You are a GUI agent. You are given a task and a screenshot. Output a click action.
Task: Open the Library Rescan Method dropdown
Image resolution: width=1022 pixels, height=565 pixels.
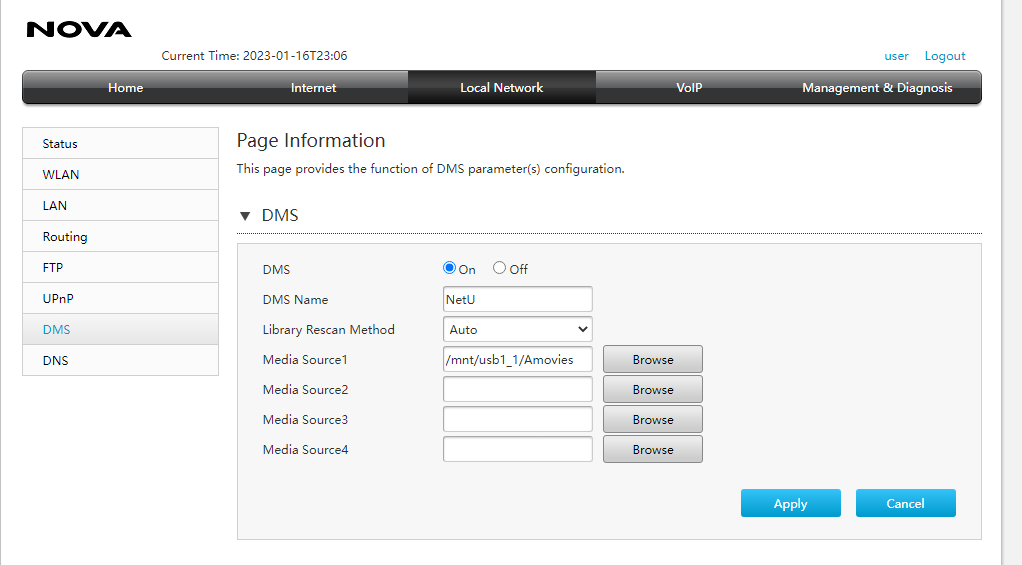[x=518, y=329]
